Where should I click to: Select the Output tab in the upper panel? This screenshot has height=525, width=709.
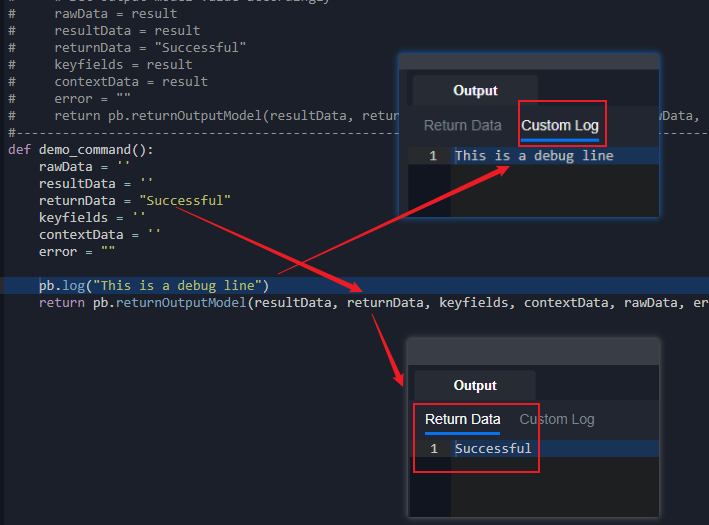475,91
